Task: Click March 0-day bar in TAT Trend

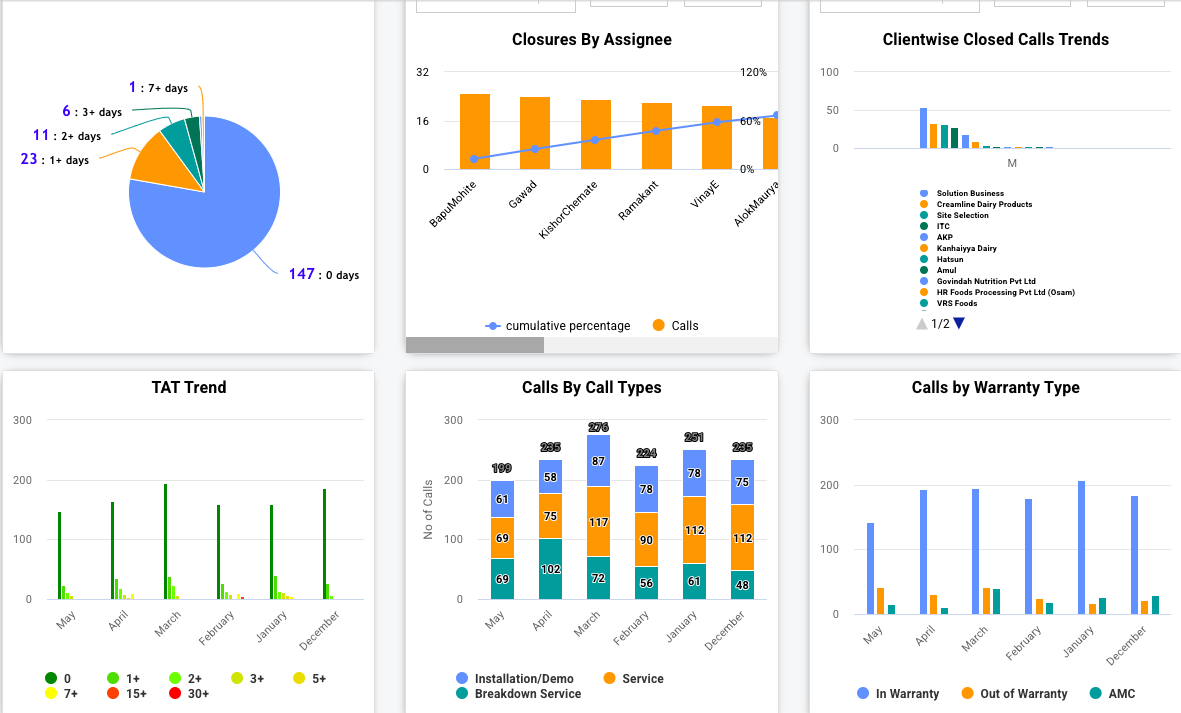Action: [x=166, y=542]
